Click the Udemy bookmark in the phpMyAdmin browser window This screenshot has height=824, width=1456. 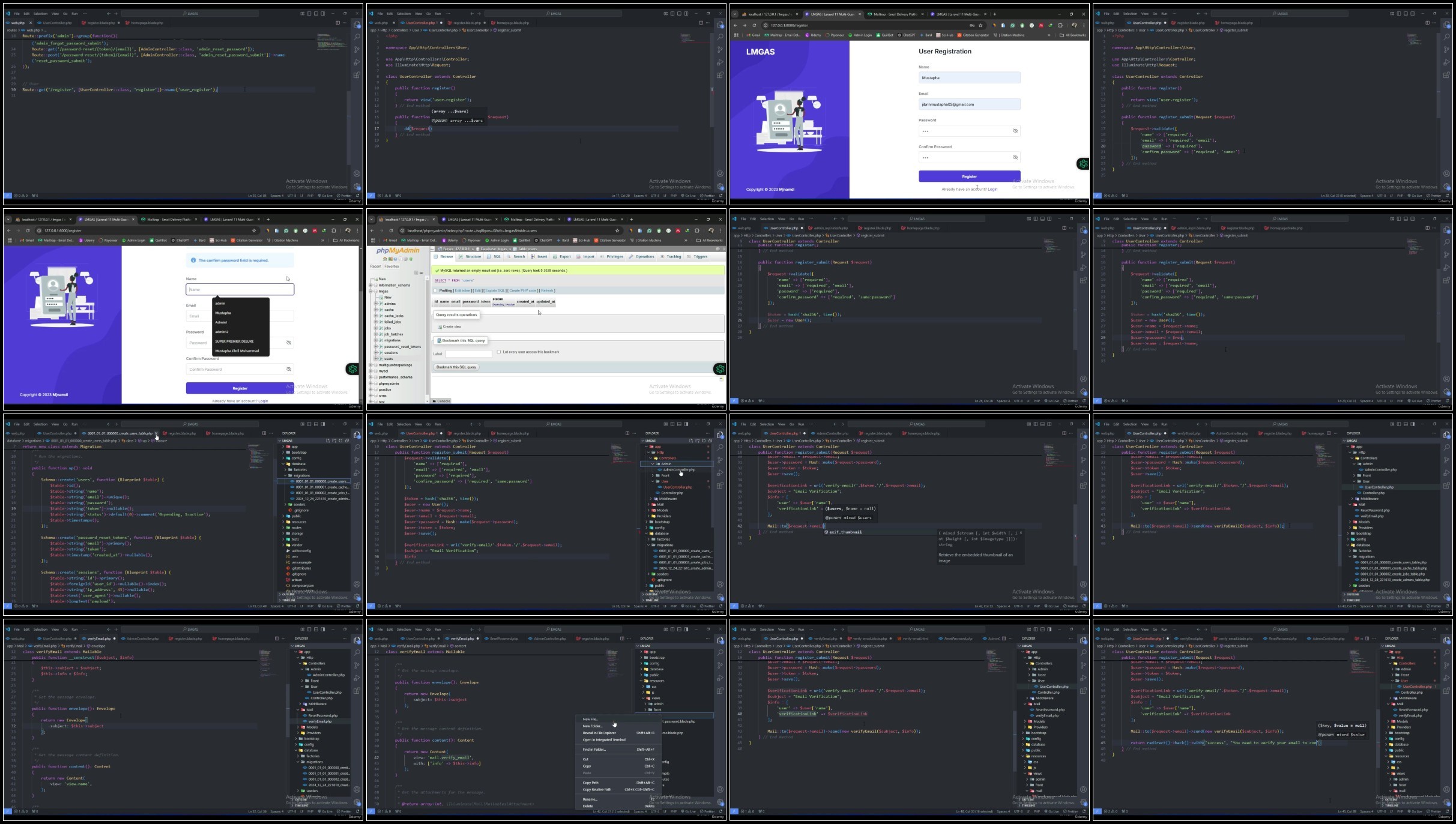click(450, 240)
